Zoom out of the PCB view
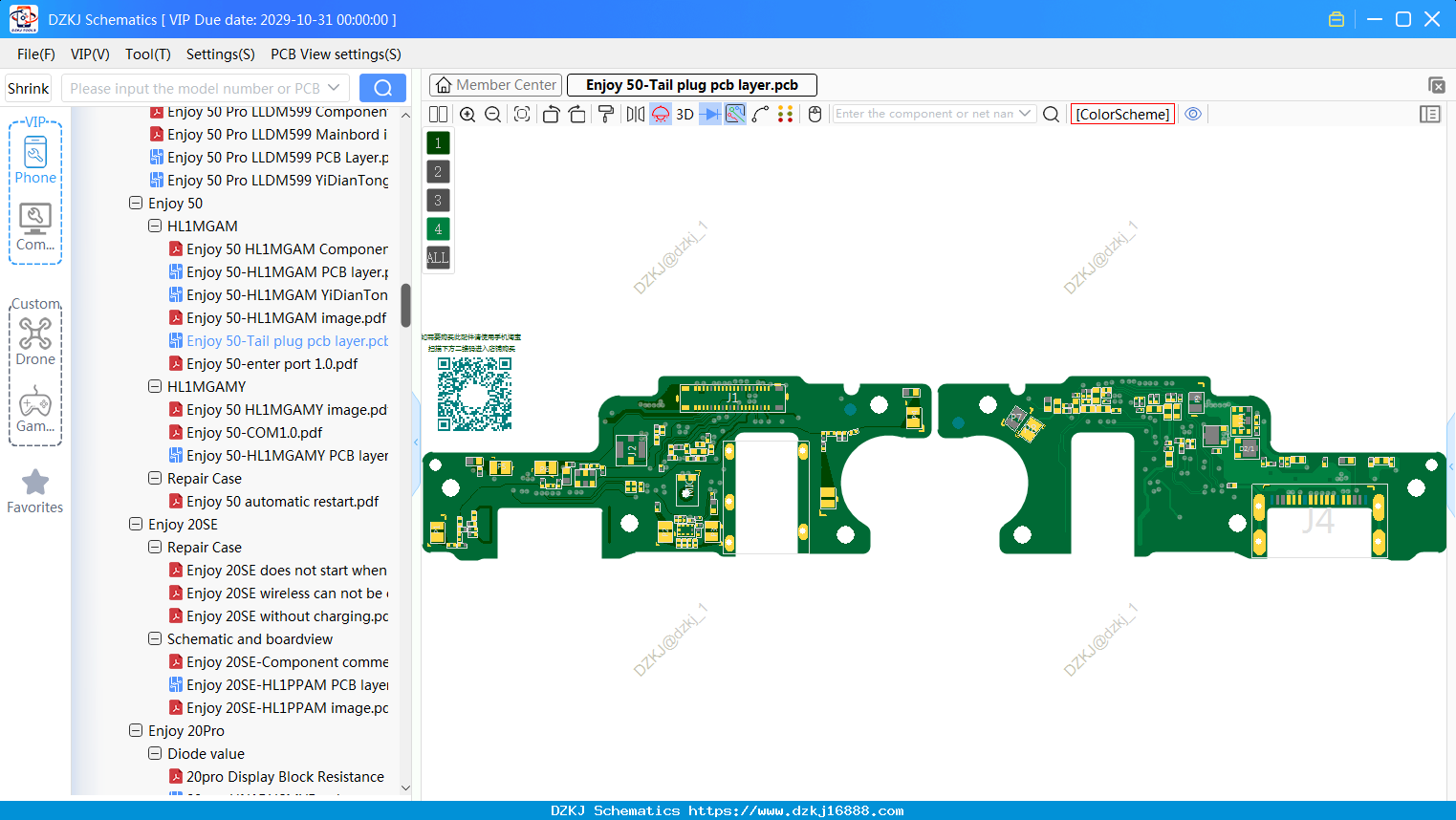Viewport: 1456px width, 820px height. 492,115
